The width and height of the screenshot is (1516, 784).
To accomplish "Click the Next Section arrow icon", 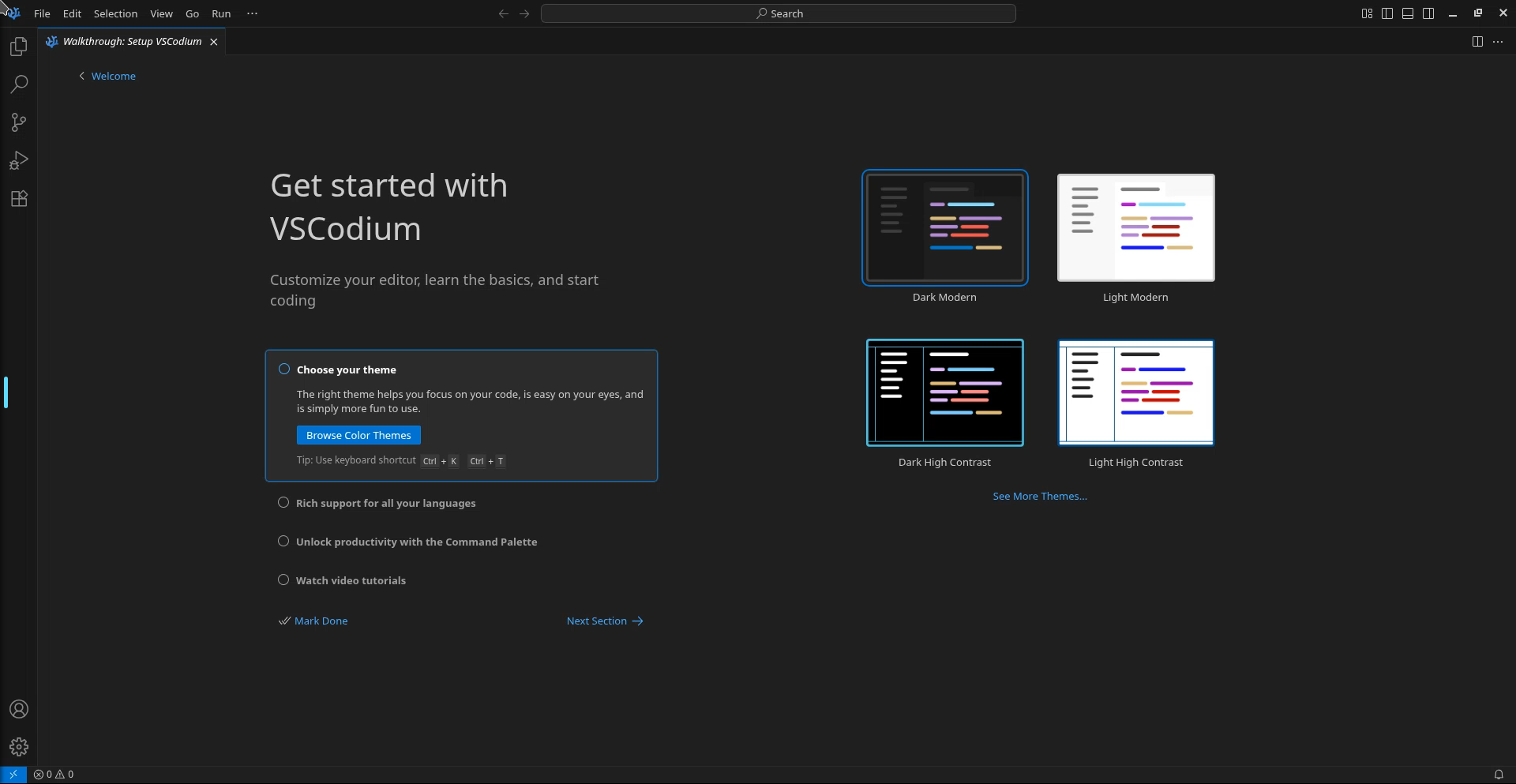I will point(637,621).
